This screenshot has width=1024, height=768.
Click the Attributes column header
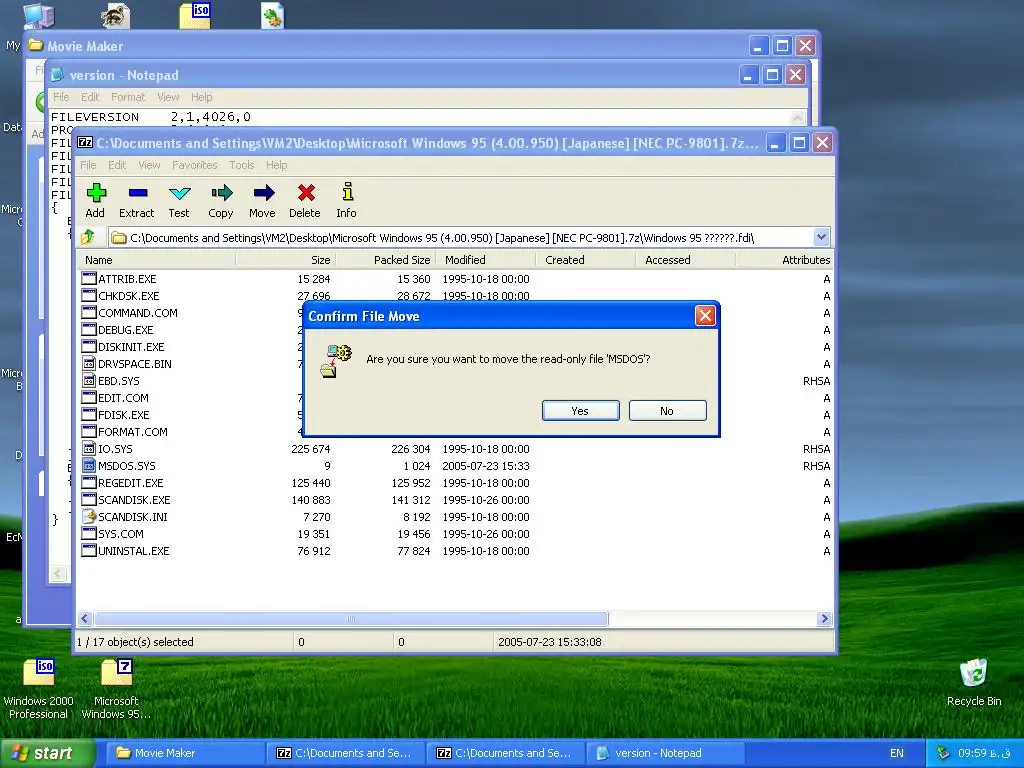coord(785,260)
